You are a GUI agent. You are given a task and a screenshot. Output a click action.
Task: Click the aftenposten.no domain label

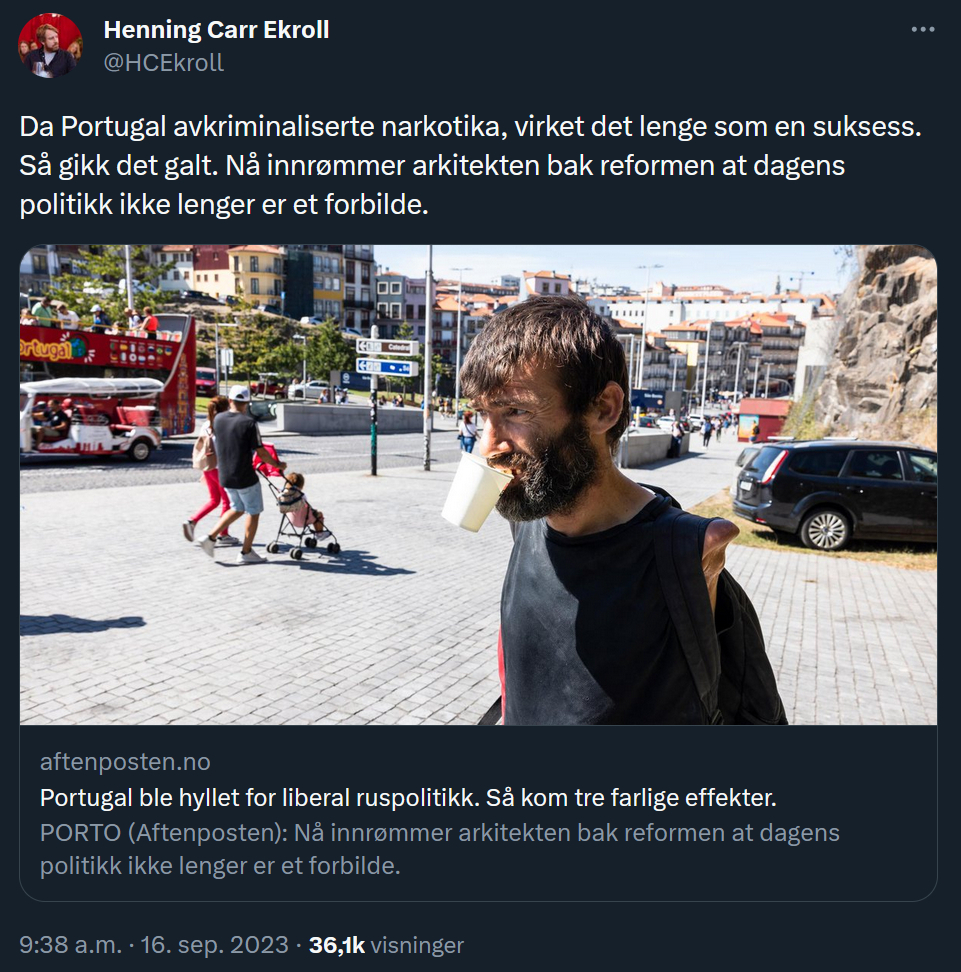tap(125, 762)
